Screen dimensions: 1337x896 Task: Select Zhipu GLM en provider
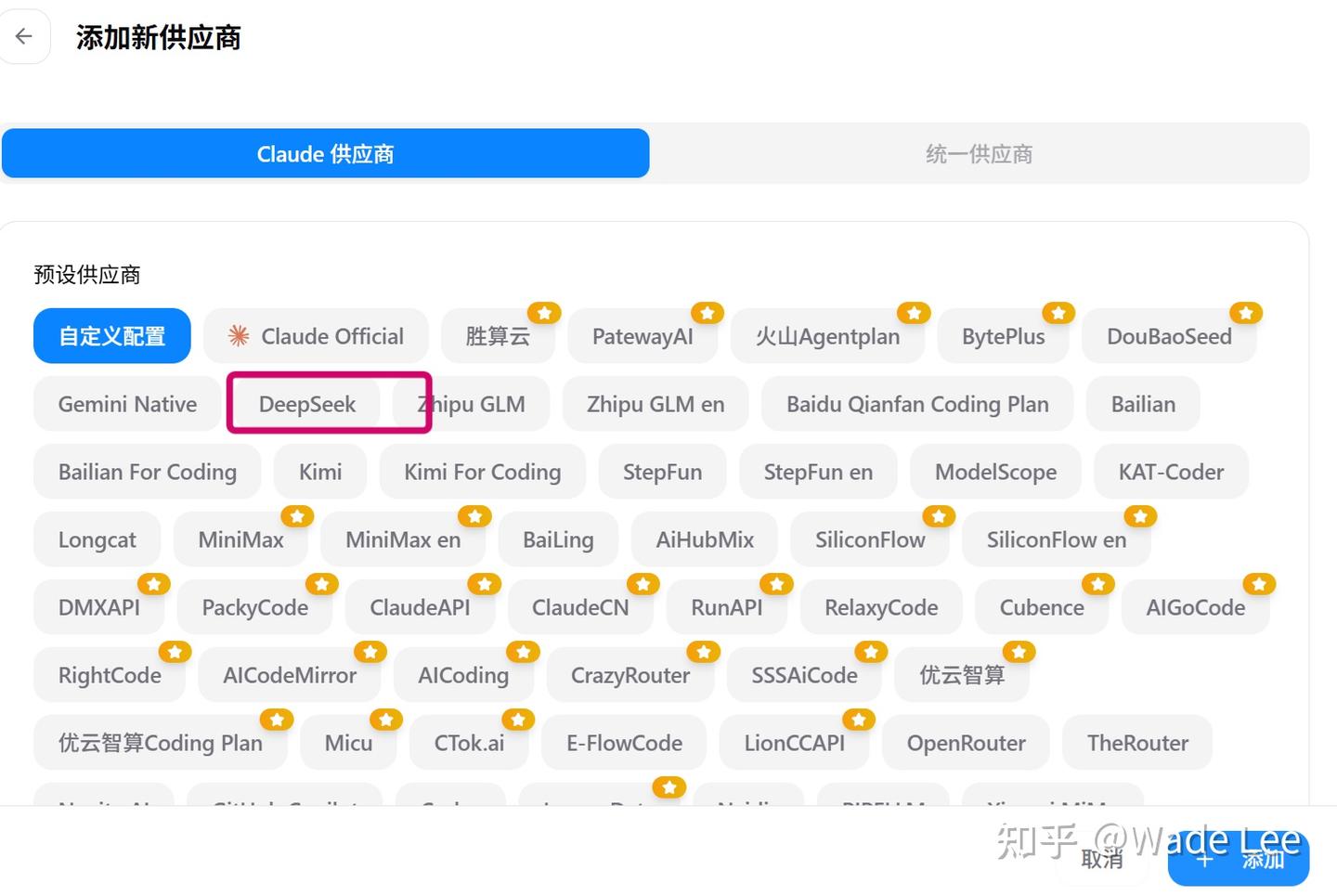[656, 404]
